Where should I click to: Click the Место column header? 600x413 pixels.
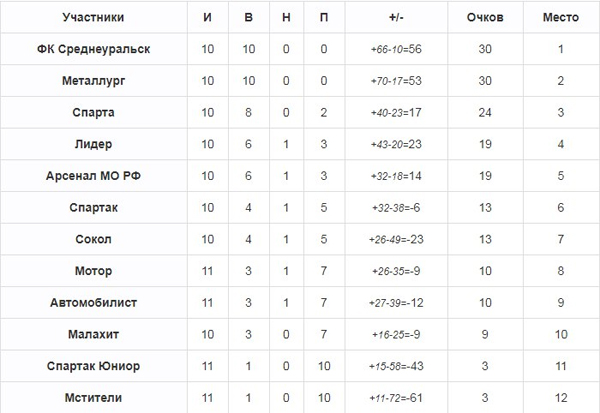(x=561, y=17)
